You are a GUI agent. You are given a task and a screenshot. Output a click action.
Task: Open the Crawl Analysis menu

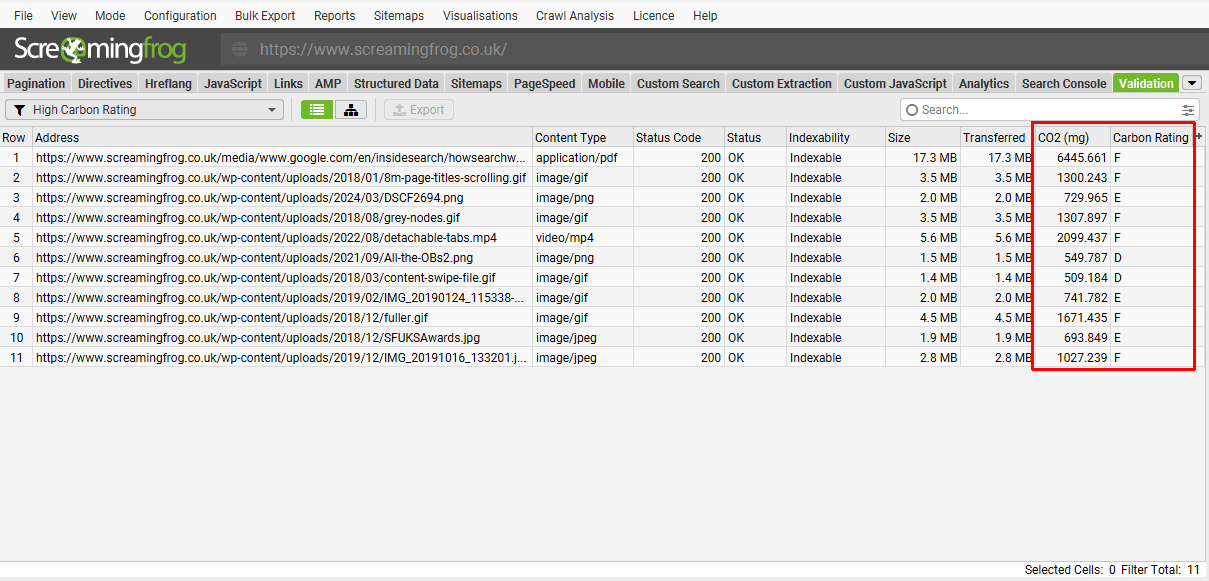575,16
